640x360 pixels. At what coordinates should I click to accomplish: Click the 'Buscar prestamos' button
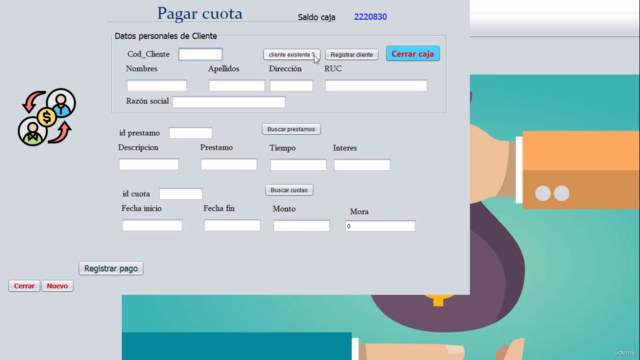tap(291, 129)
